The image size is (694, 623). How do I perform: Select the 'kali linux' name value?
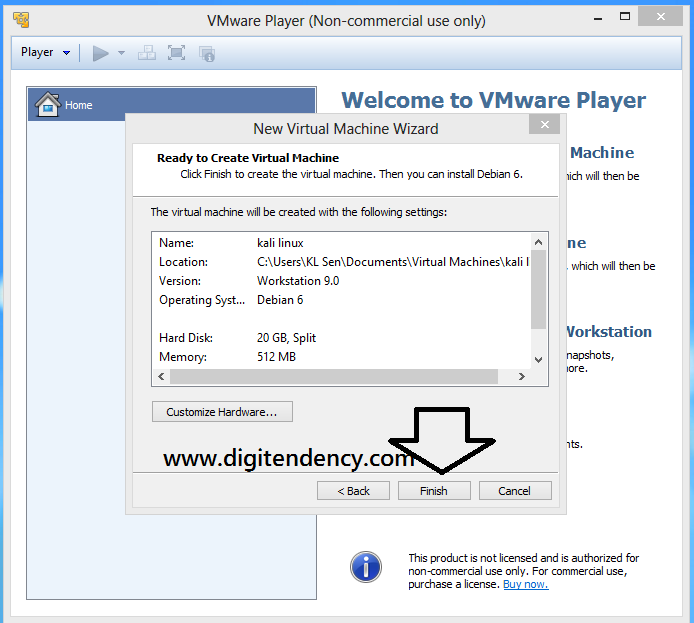pos(280,243)
